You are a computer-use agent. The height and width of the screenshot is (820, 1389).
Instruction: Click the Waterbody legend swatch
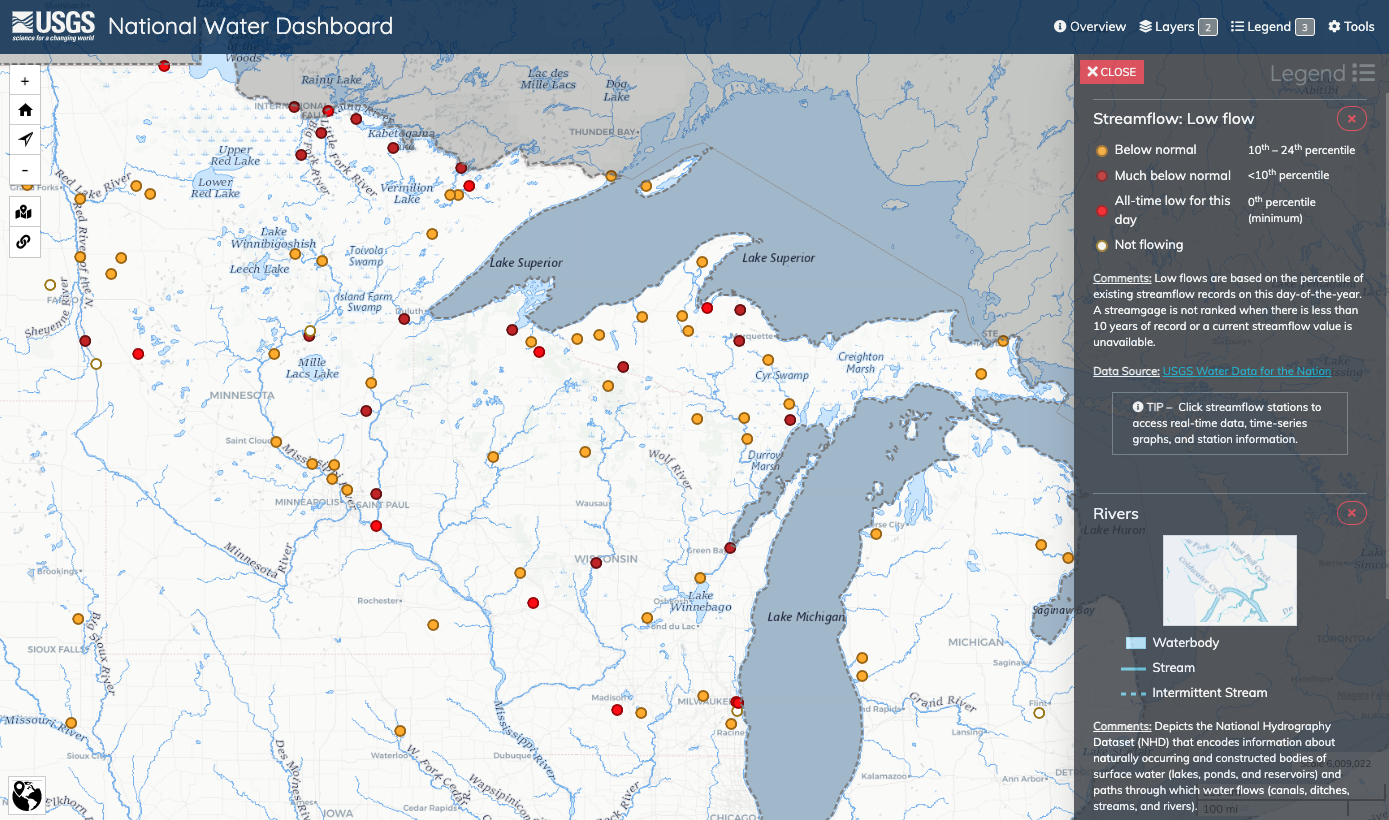click(x=1135, y=643)
